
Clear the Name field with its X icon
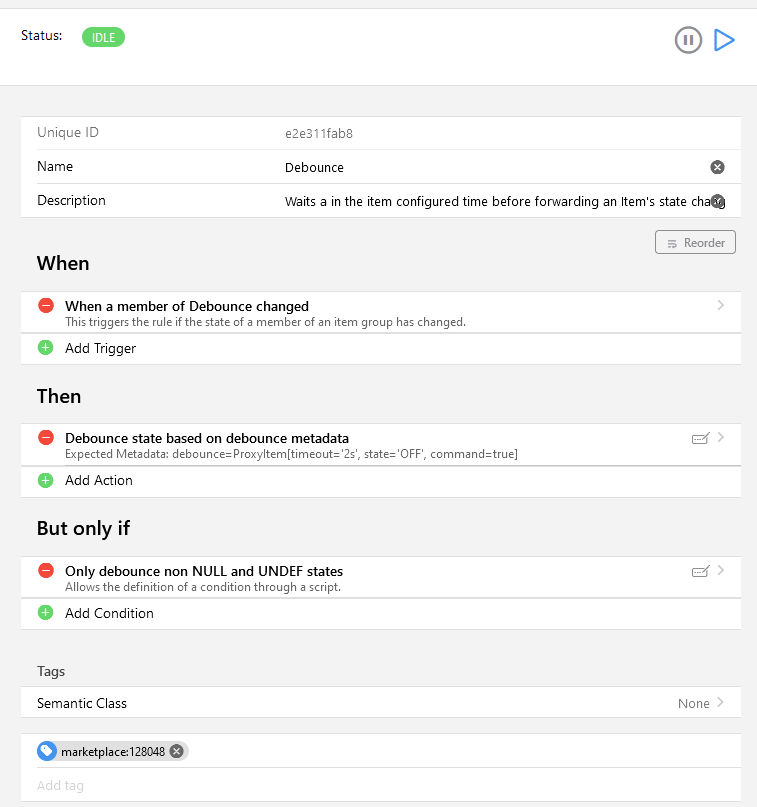pyautogui.click(x=717, y=167)
